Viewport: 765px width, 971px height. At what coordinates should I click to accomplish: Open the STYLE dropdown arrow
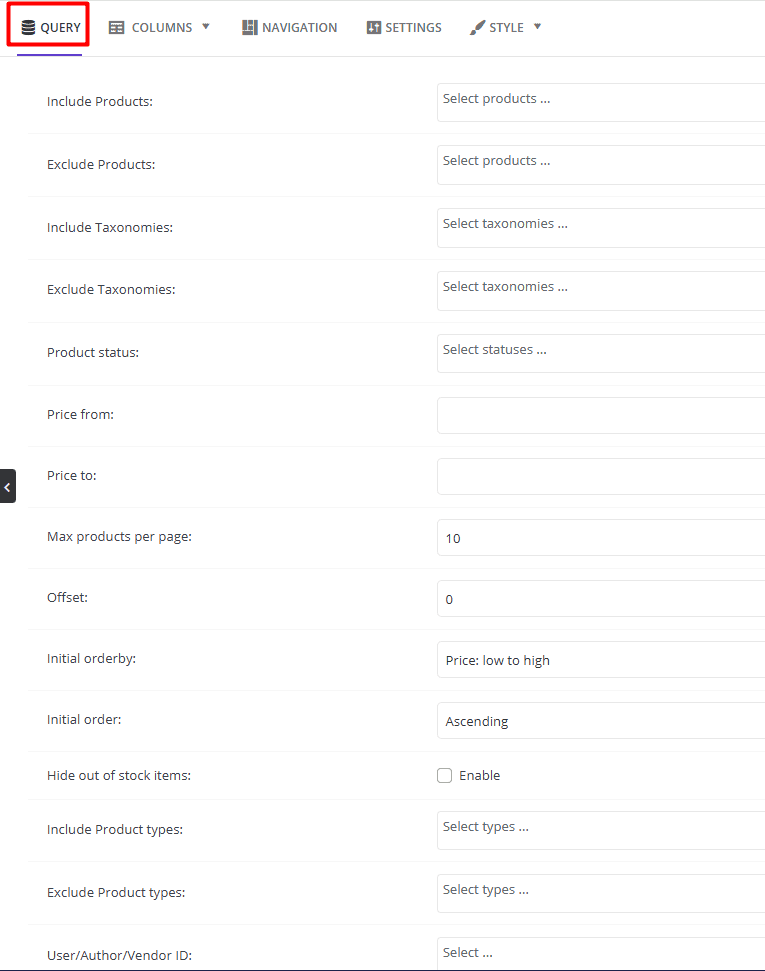[538, 28]
